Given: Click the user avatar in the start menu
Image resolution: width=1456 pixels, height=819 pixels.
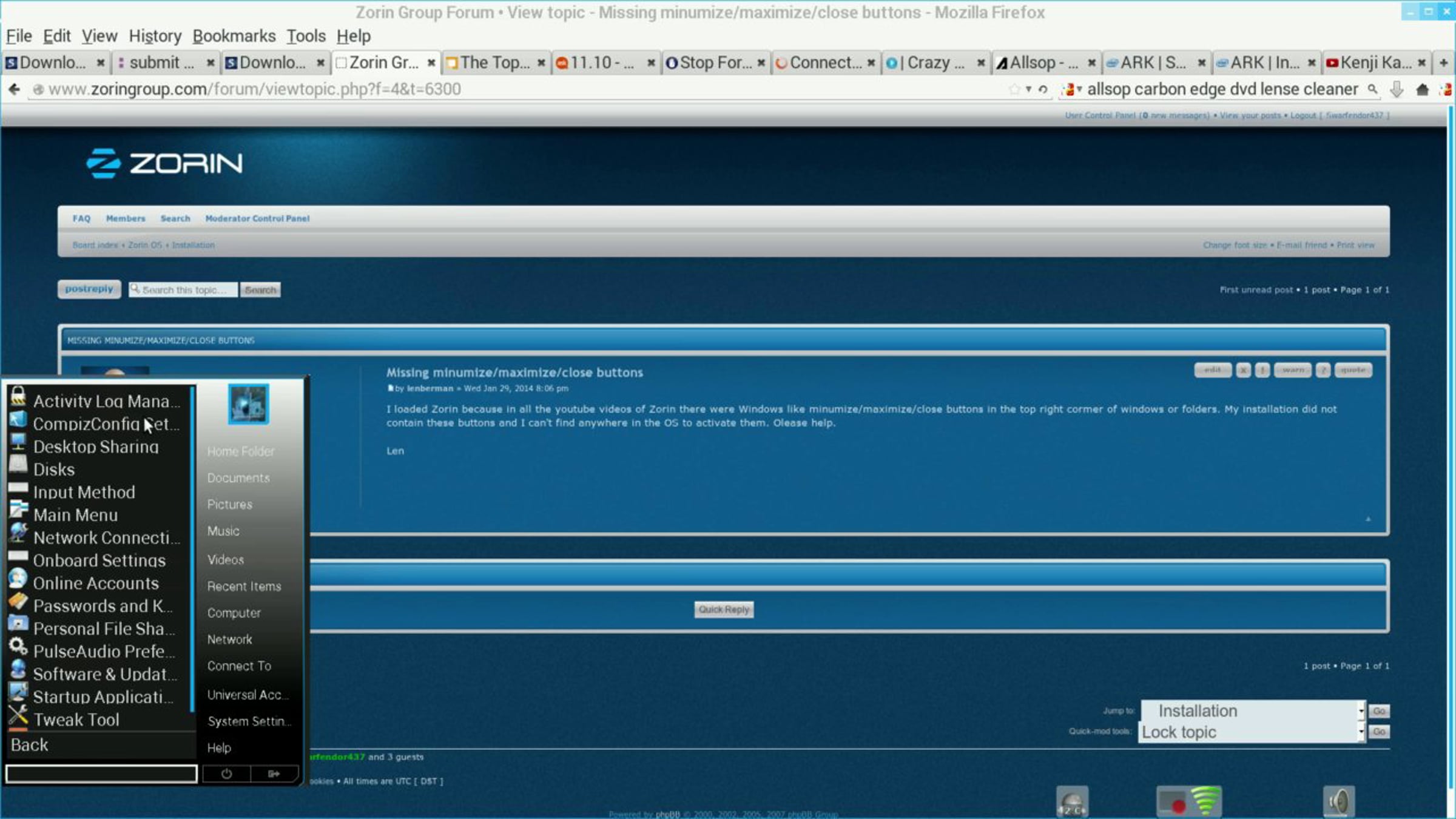Looking at the screenshot, I should tap(249, 404).
